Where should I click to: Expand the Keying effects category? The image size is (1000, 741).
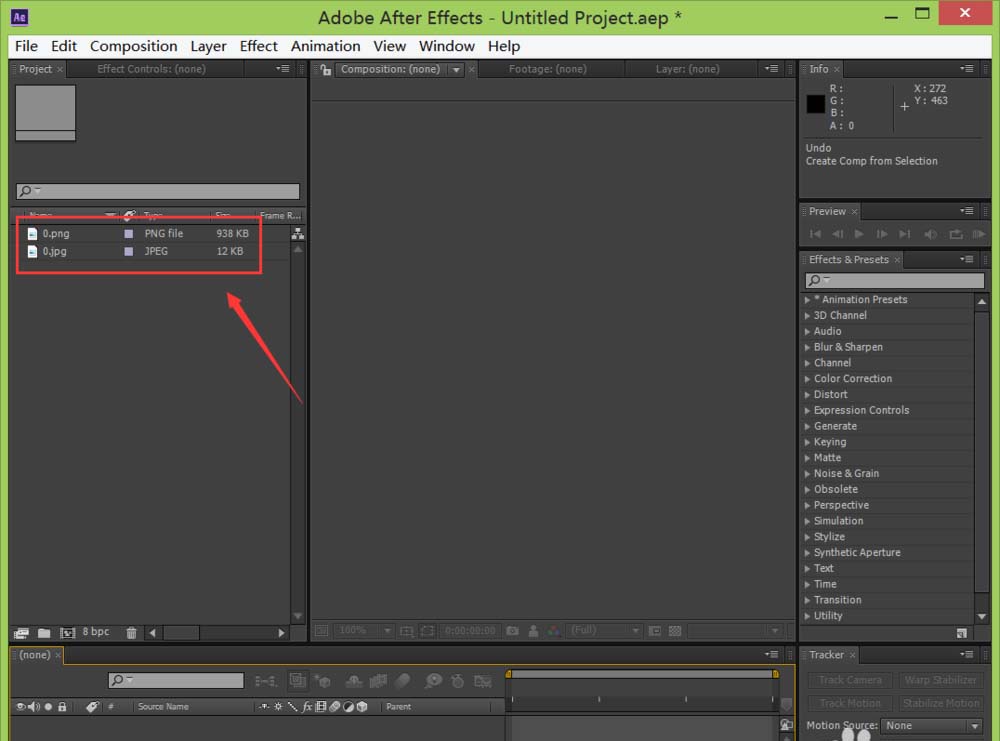807,442
